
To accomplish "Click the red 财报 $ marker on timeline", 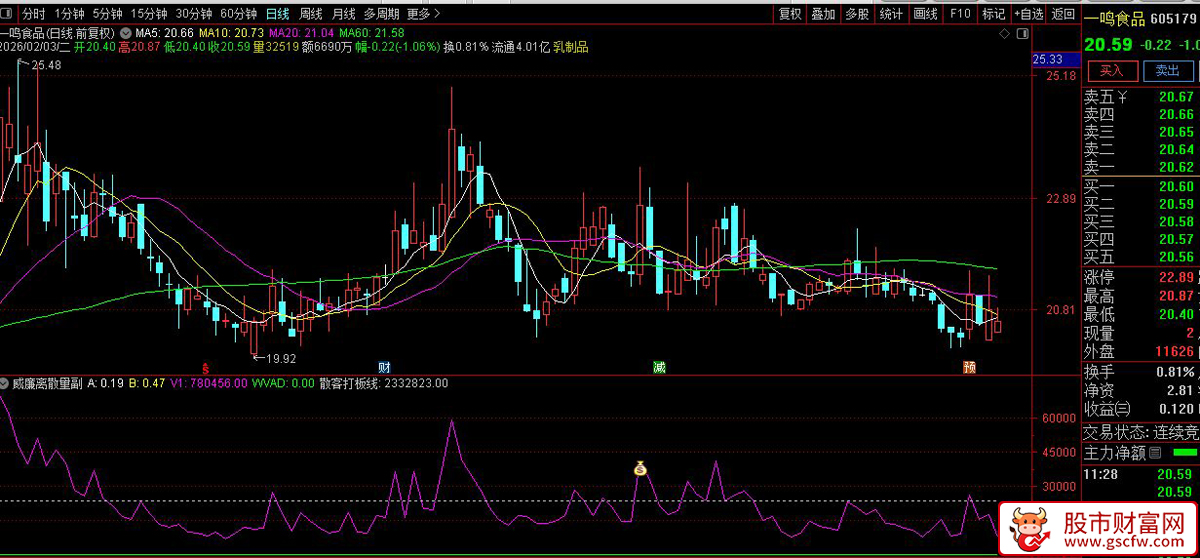I will point(206,367).
